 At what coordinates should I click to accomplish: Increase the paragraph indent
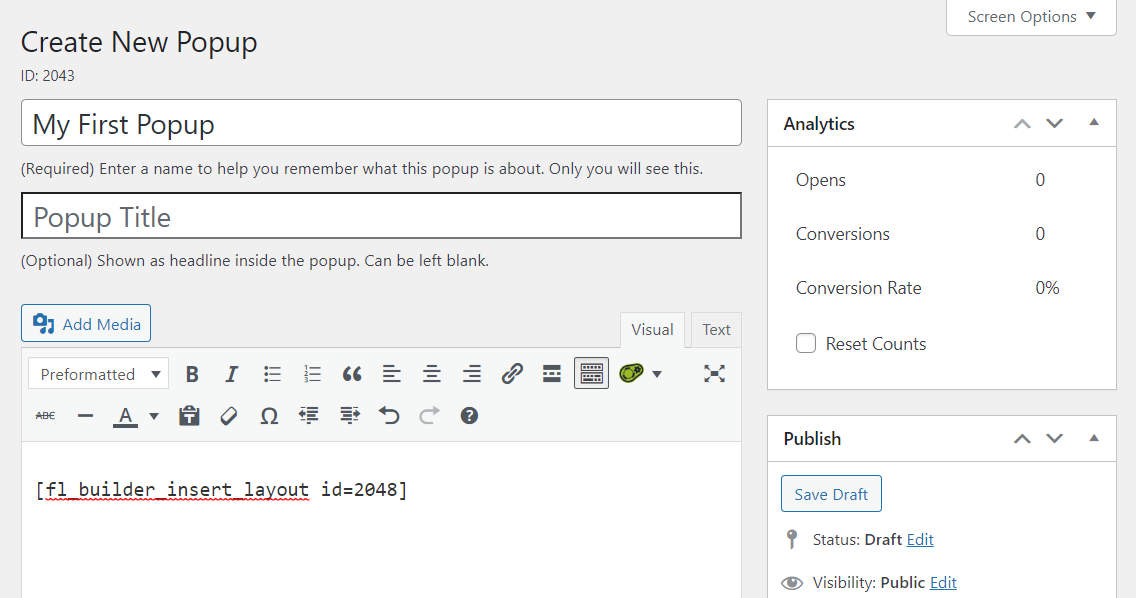coord(350,416)
